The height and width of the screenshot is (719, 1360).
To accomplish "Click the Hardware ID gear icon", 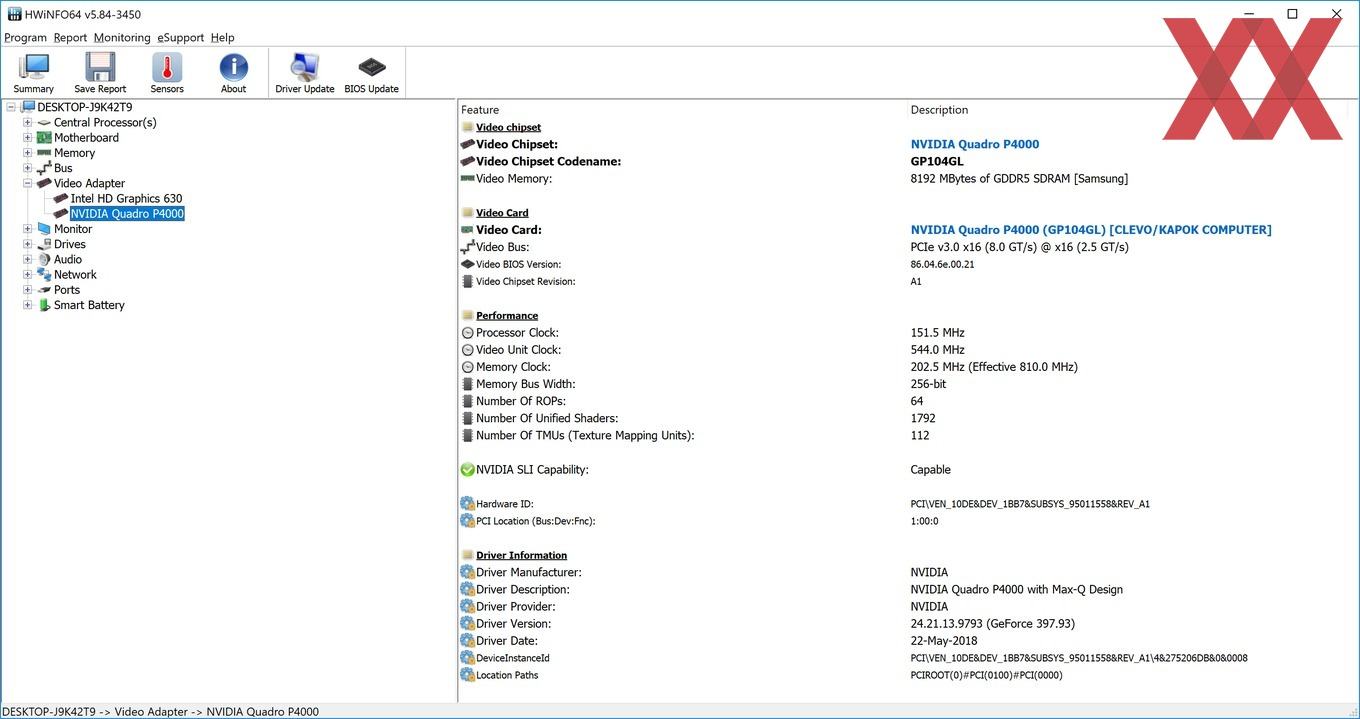I will point(467,504).
